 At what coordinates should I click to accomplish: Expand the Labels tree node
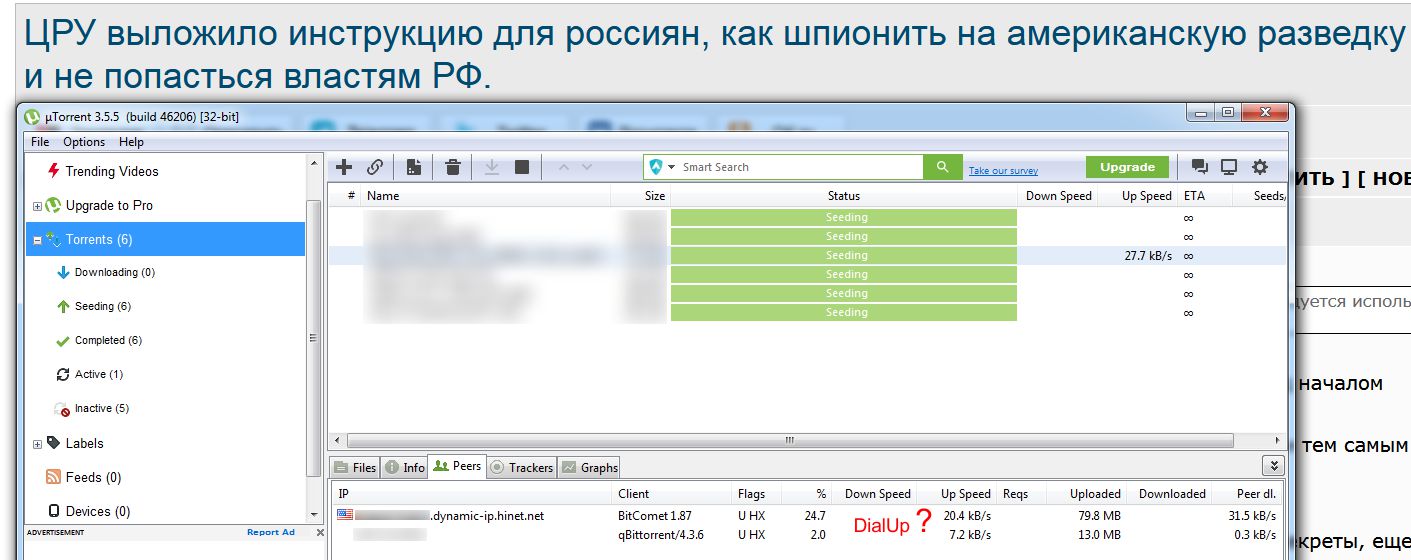point(37,444)
